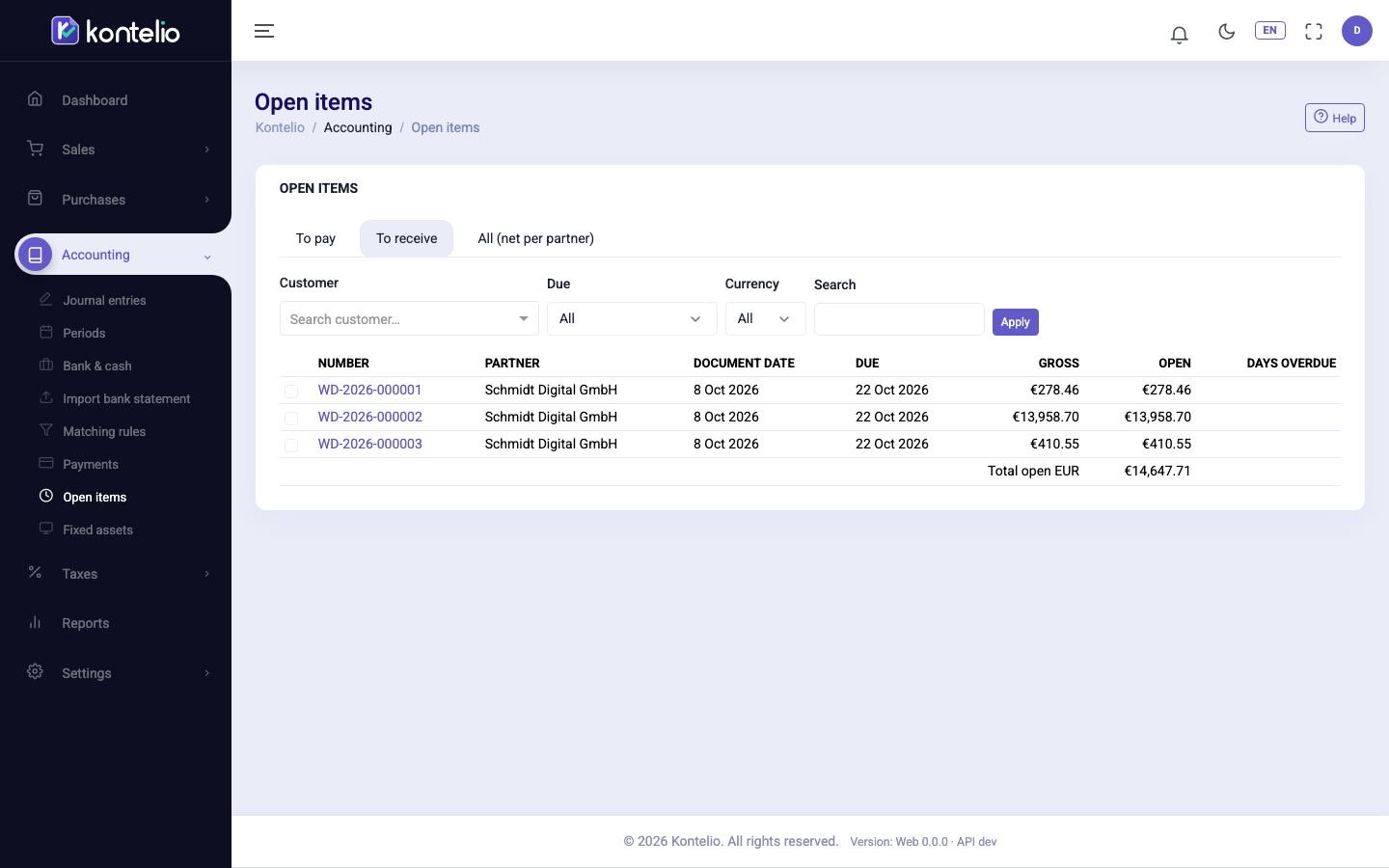Open the Due filter dropdown
The width and height of the screenshot is (1389, 868).
coord(632,318)
